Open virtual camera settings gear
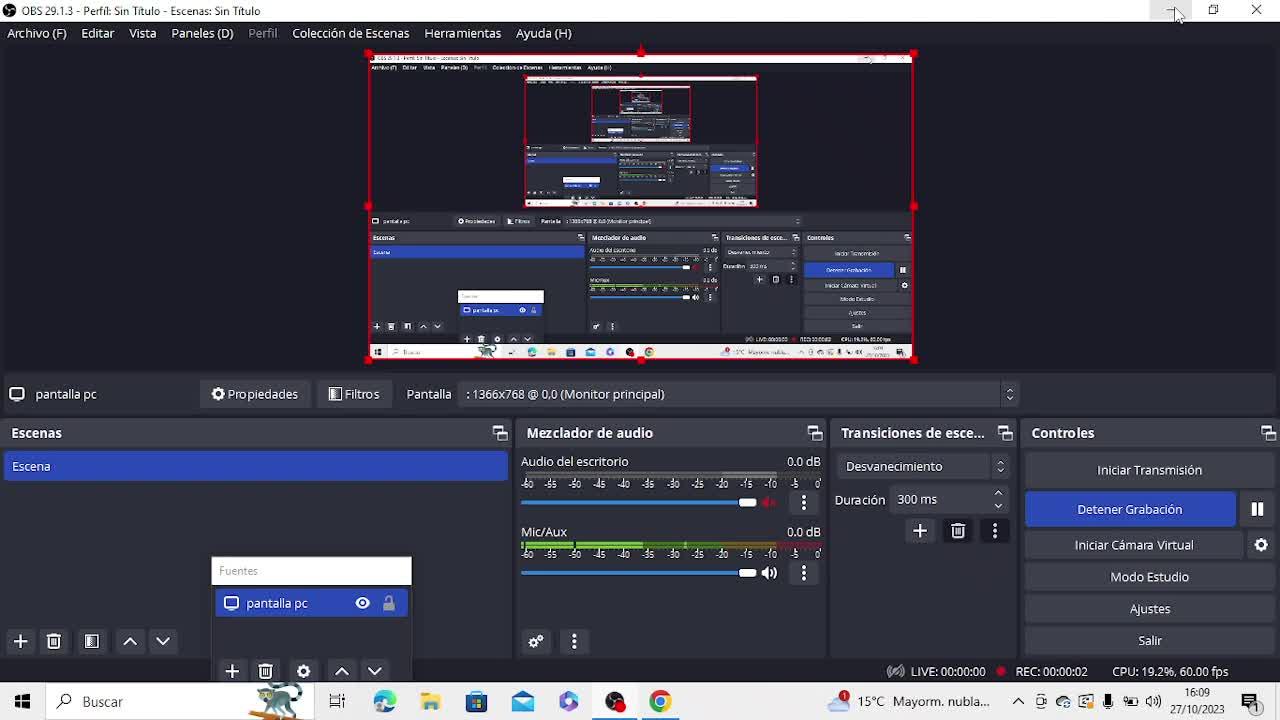This screenshot has width=1280, height=720. (x=1261, y=545)
